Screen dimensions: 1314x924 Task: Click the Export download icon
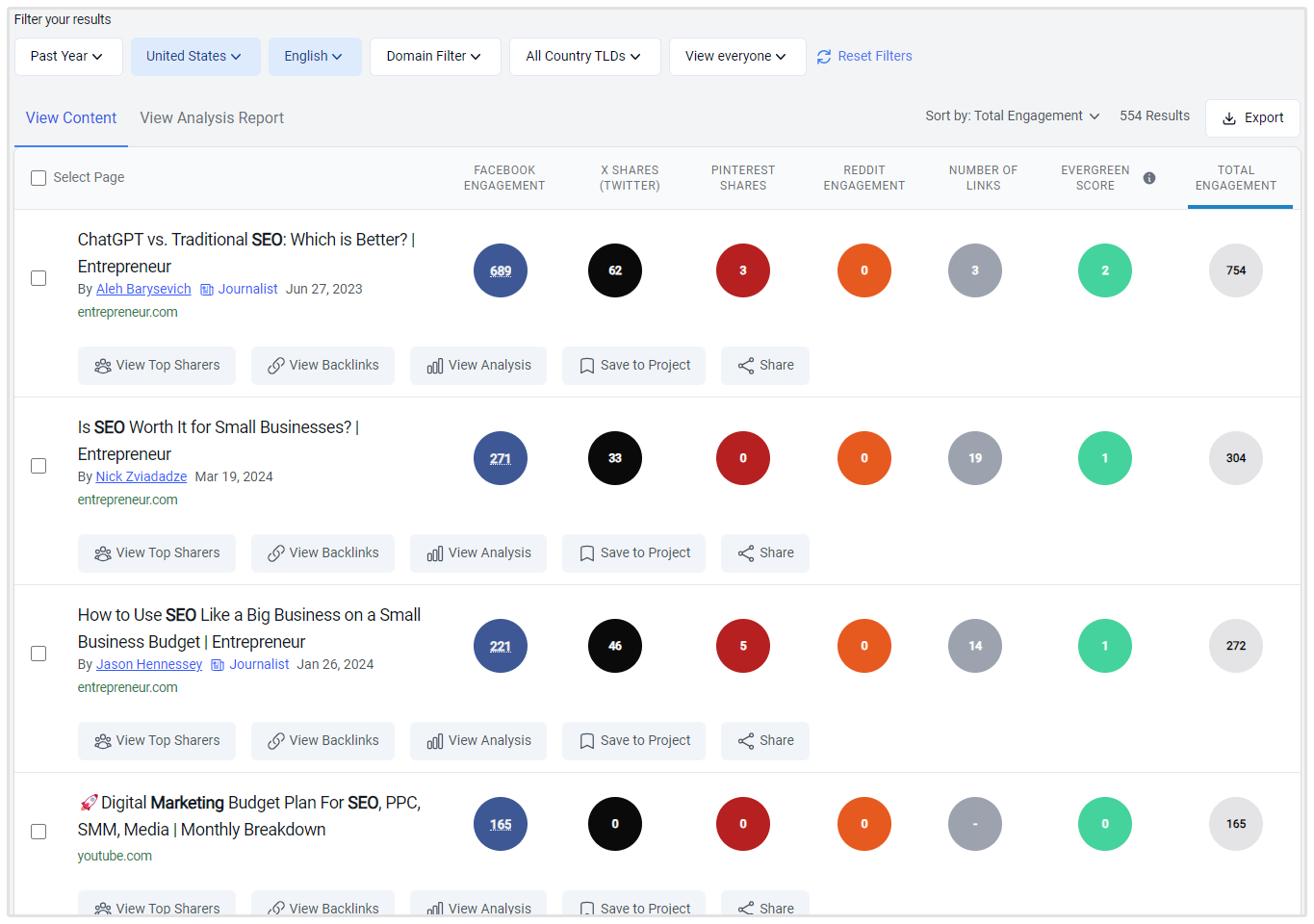pyautogui.click(x=1229, y=118)
